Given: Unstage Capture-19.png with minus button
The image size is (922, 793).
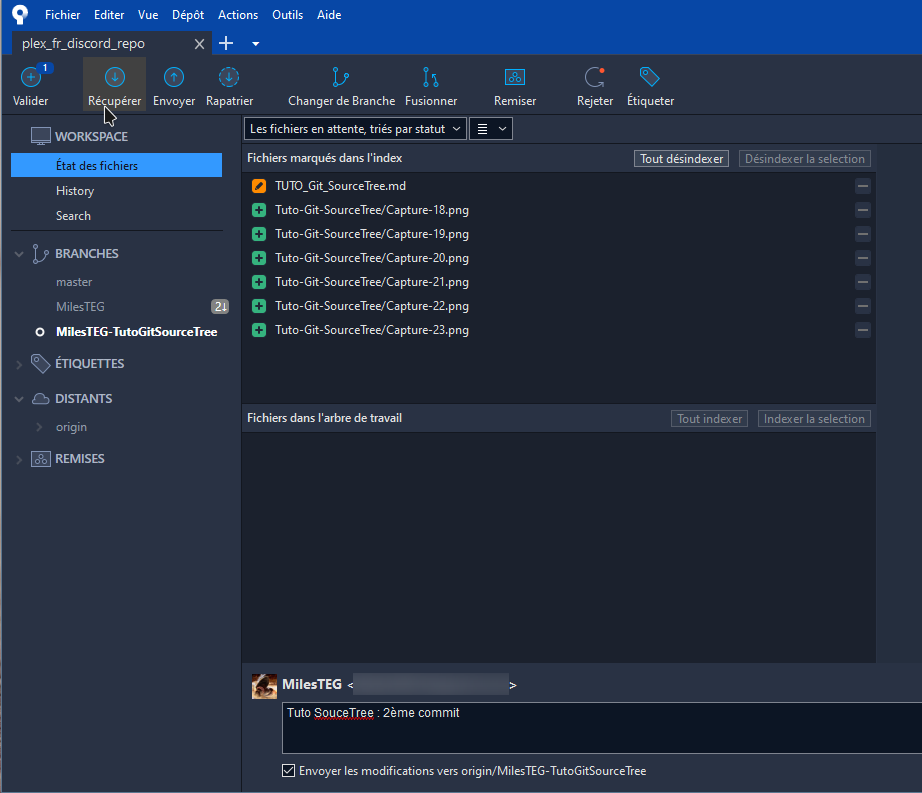Looking at the screenshot, I should point(863,235).
